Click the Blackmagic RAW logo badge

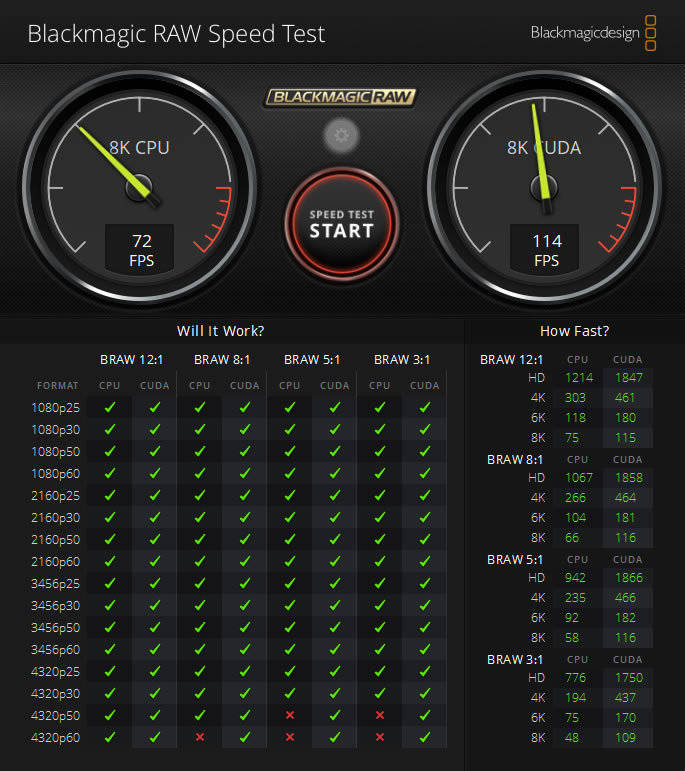[x=341, y=97]
